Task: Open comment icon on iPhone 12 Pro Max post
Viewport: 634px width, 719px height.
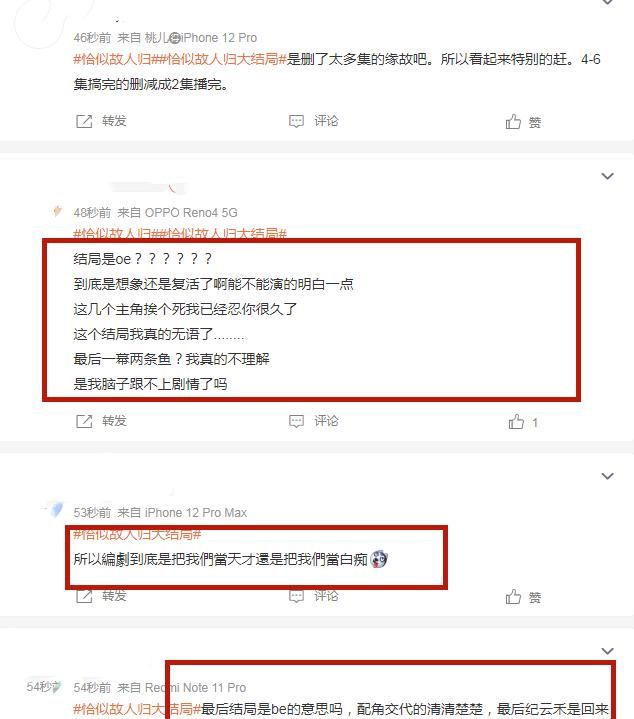Action: tap(296, 596)
